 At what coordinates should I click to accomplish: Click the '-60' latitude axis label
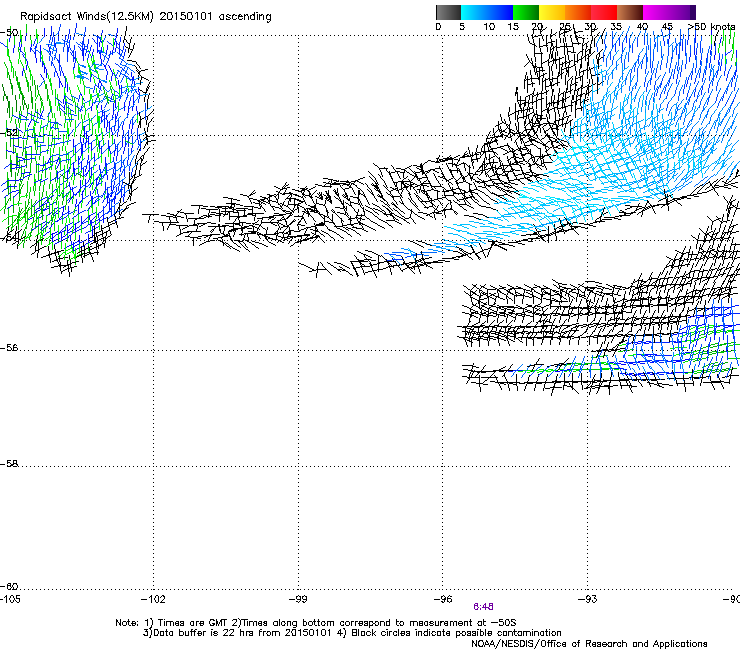coord(9,587)
